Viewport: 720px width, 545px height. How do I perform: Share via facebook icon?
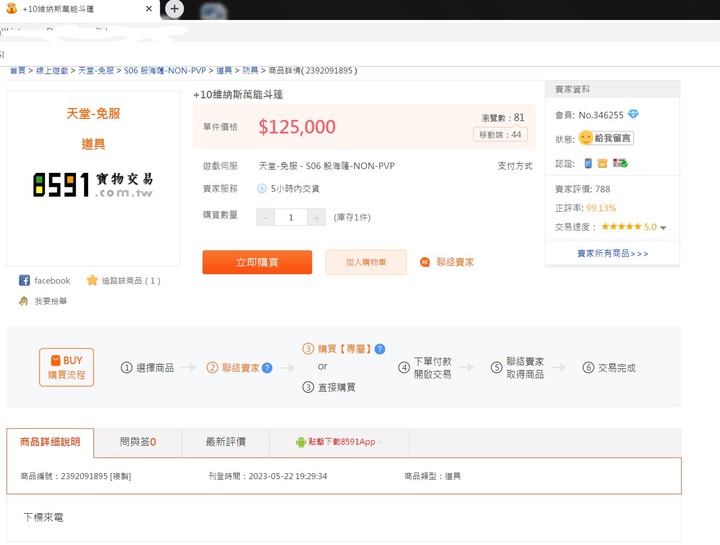click(24, 281)
